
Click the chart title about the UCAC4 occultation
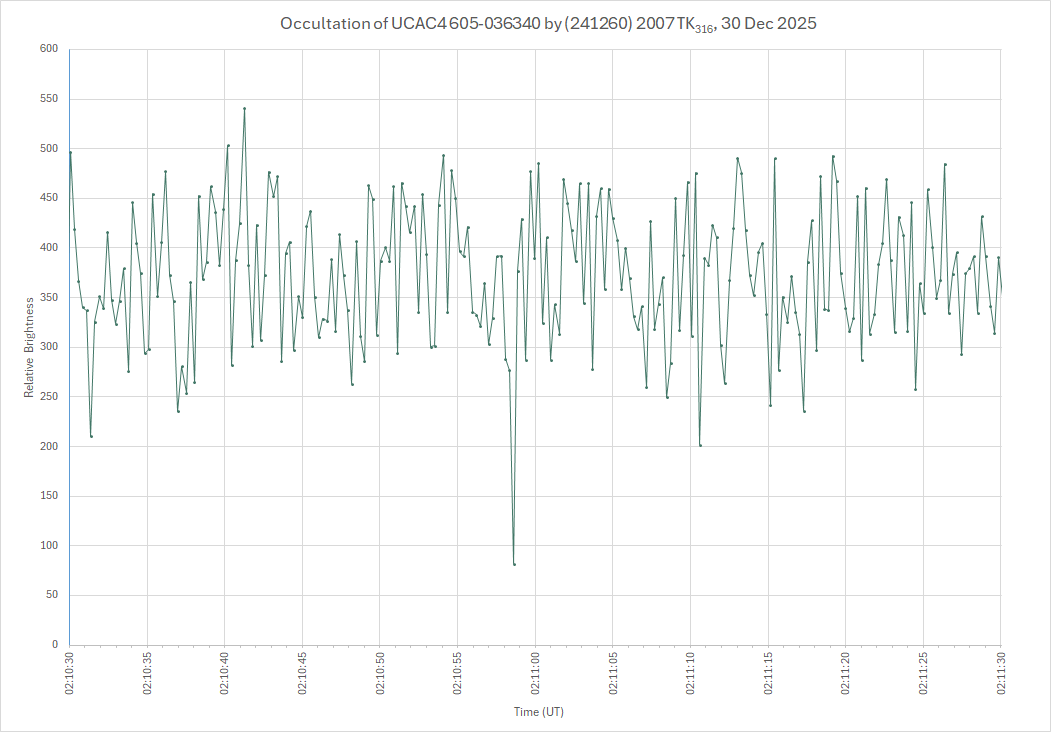pos(547,24)
